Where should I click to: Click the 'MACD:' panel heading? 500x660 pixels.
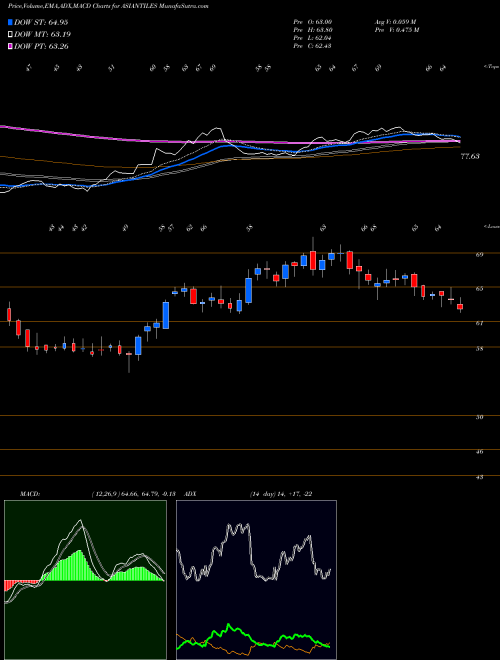point(29,494)
